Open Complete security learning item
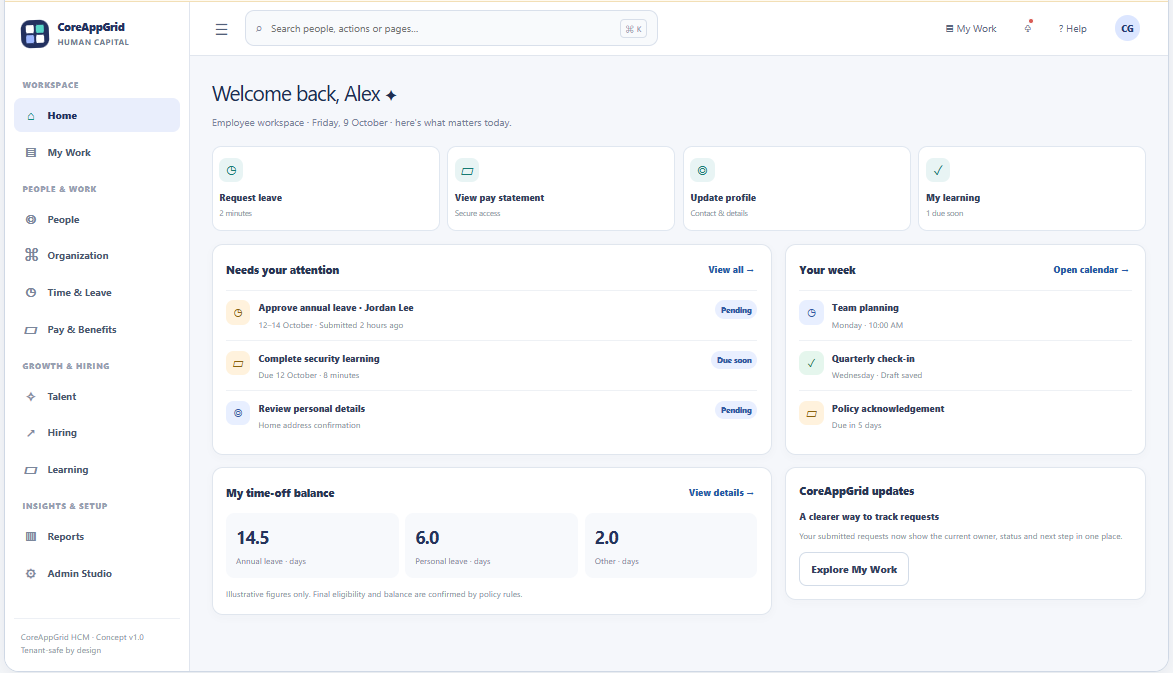This screenshot has height=673, width=1173. coord(491,366)
